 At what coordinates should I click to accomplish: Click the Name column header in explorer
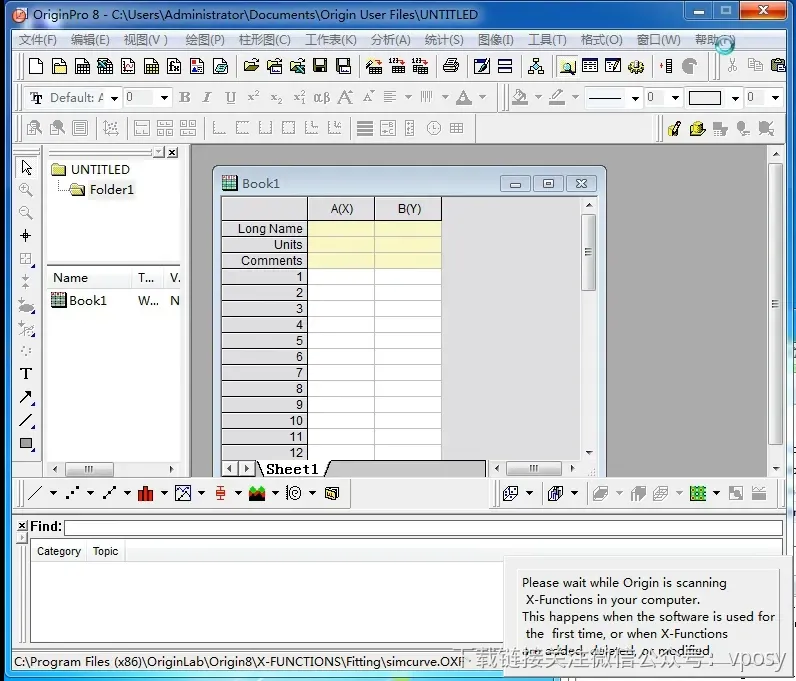click(x=89, y=278)
